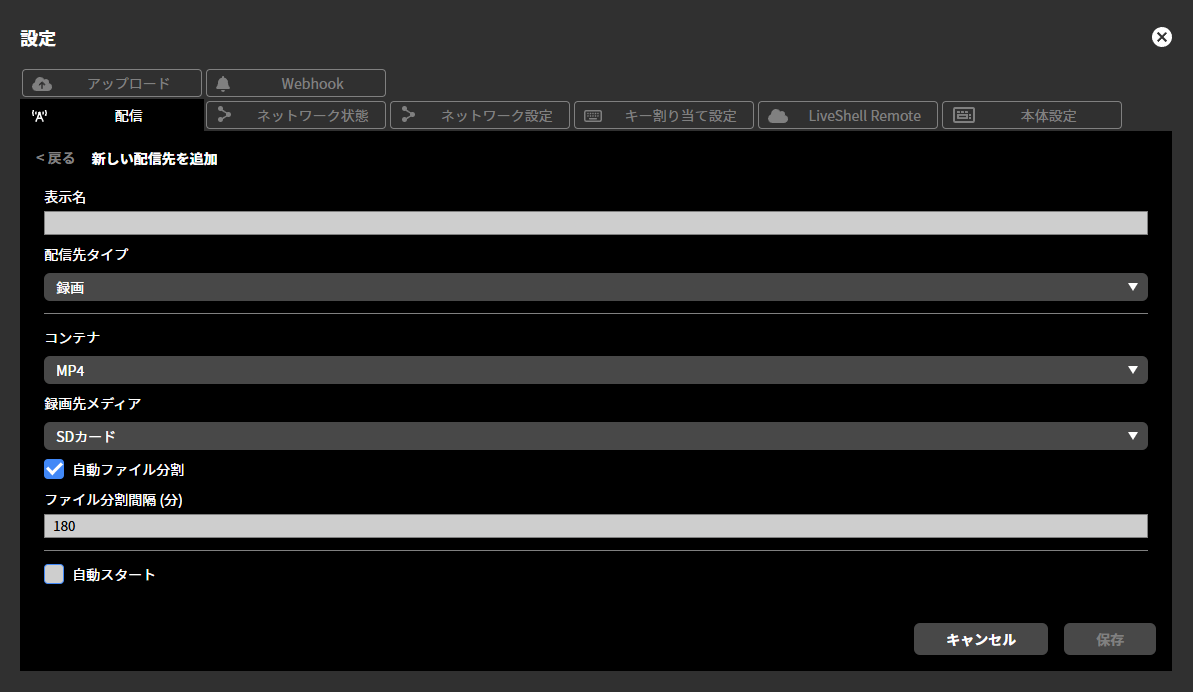Click the keyboard icon on the 本体設定 tab
1193x692 pixels.
(962, 115)
